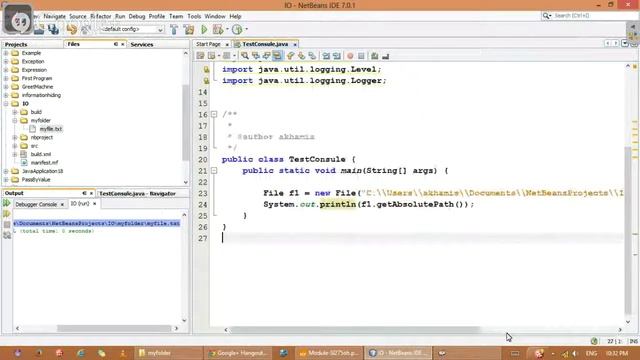Open the Debug Project dropdown arrow
640x360 pixels.
[227, 29]
